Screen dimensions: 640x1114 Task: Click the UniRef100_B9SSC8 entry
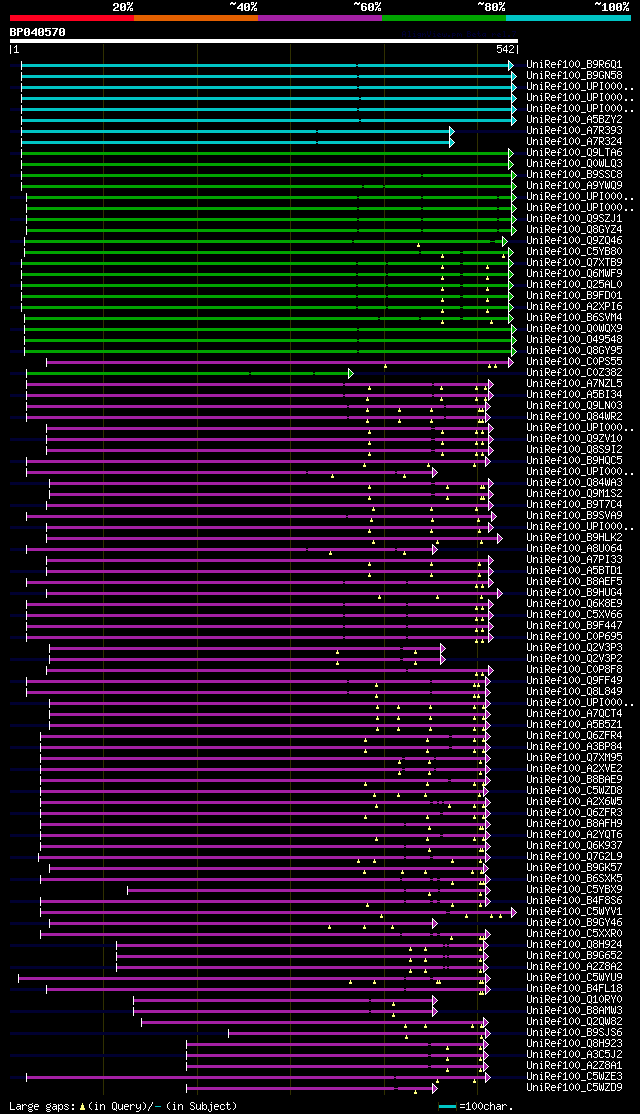[575, 174]
